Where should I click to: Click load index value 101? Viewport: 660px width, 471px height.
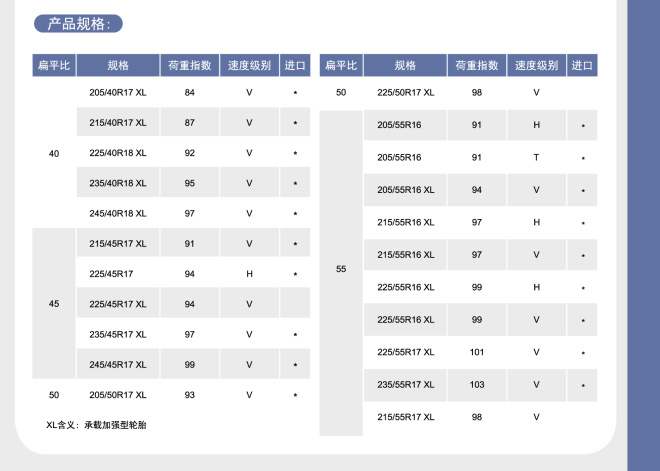click(477, 352)
